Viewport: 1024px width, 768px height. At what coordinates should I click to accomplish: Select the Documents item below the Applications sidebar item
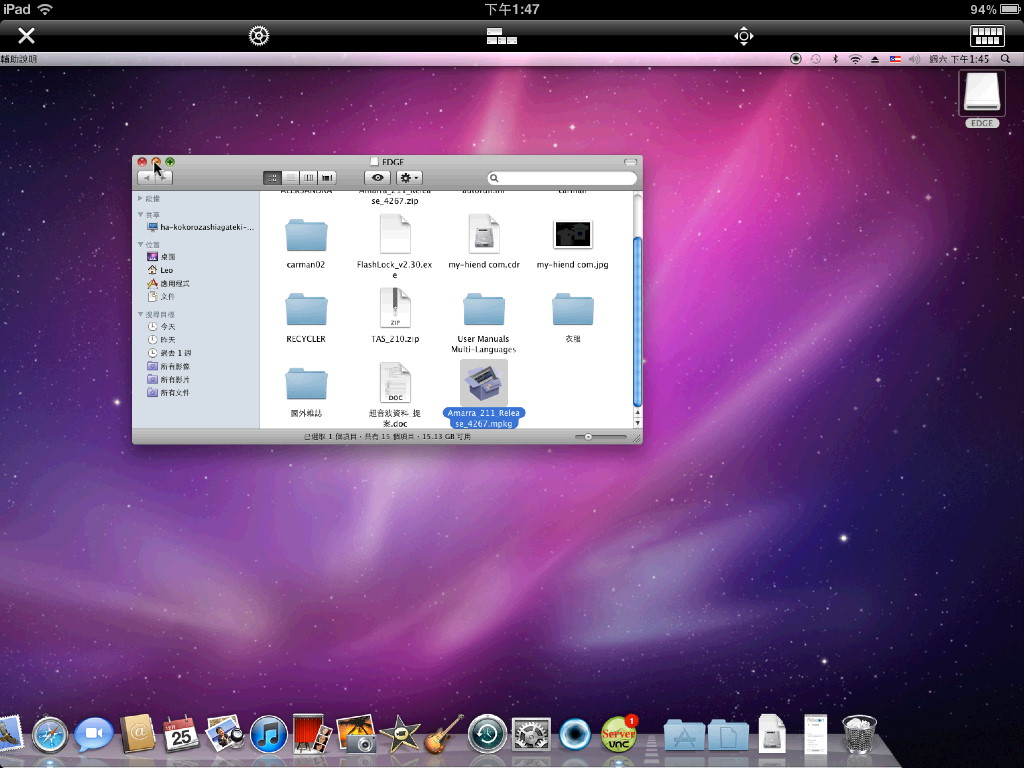(x=161, y=296)
